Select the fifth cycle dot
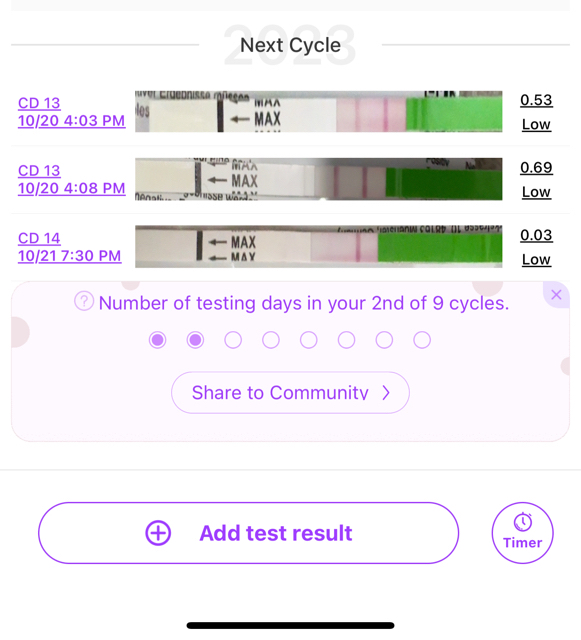Screen dimensions: 581x640 click(309, 340)
